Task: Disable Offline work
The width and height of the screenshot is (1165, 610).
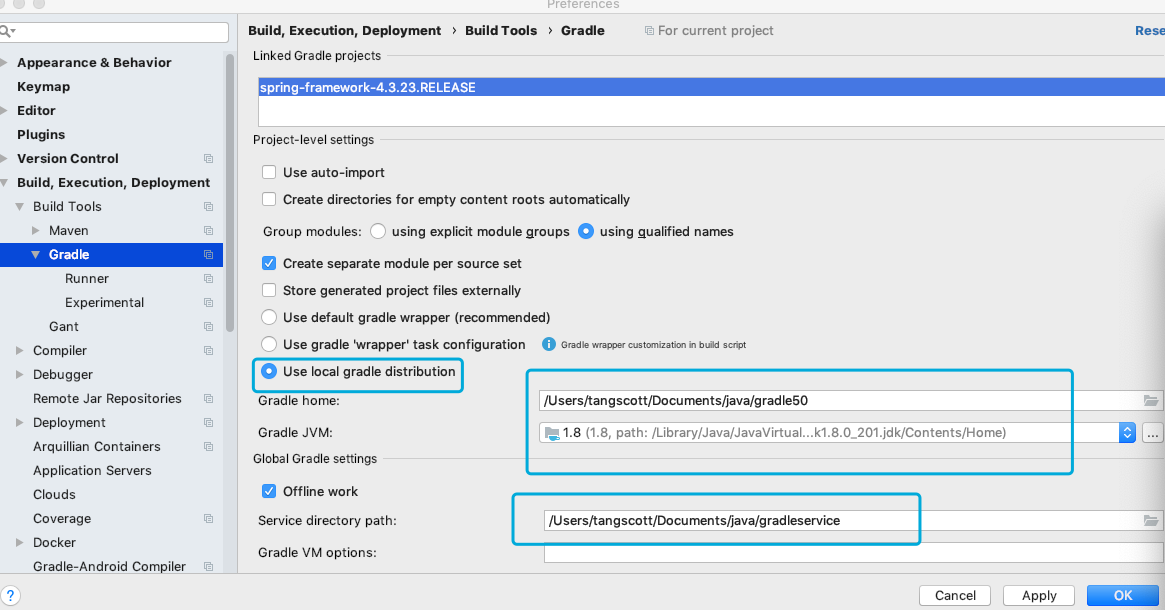Action: point(269,491)
